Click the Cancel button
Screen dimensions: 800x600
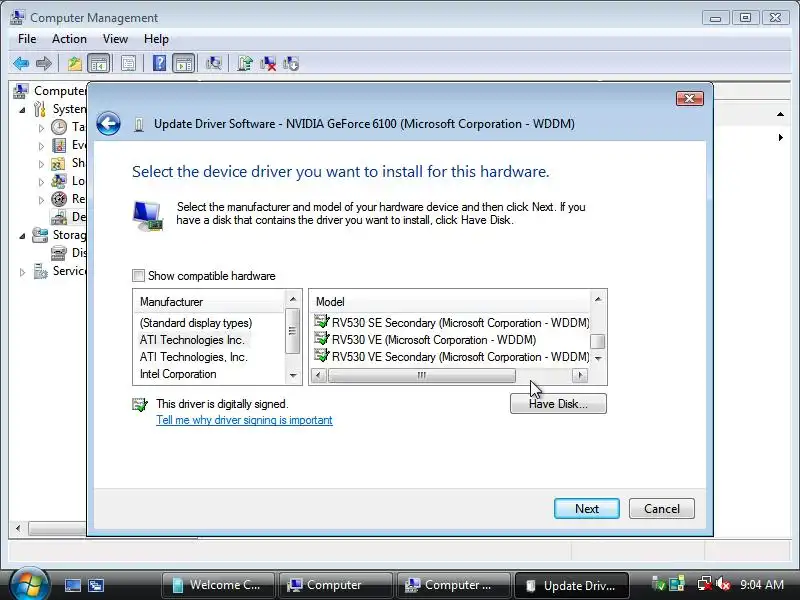pyautogui.click(x=662, y=509)
